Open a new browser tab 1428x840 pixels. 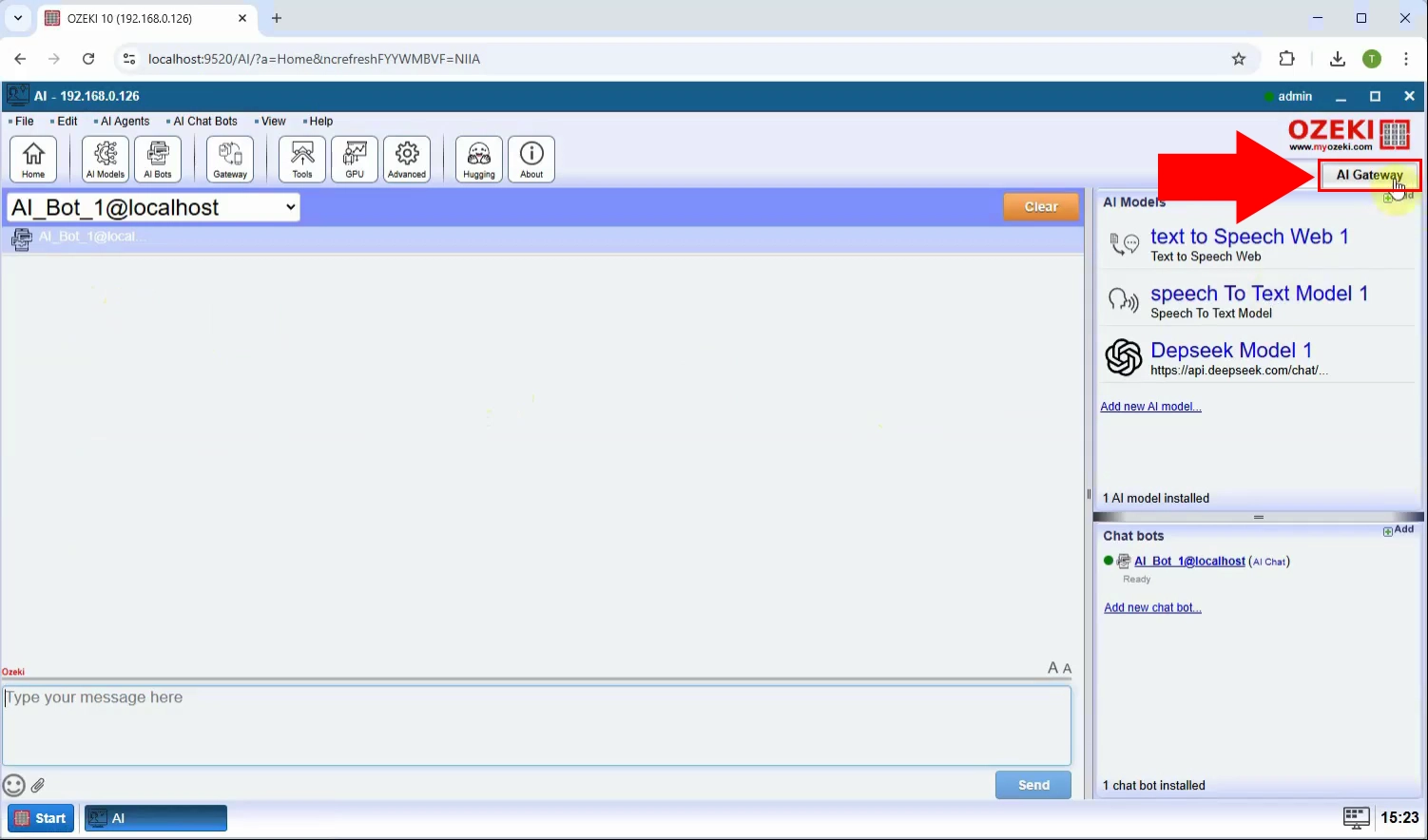coord(277,18)
